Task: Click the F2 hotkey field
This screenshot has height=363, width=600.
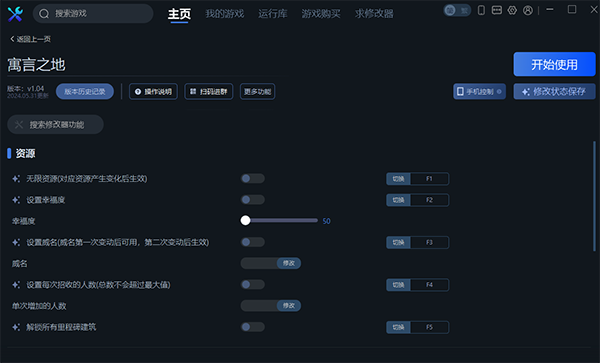Action: tap(429, 200)
